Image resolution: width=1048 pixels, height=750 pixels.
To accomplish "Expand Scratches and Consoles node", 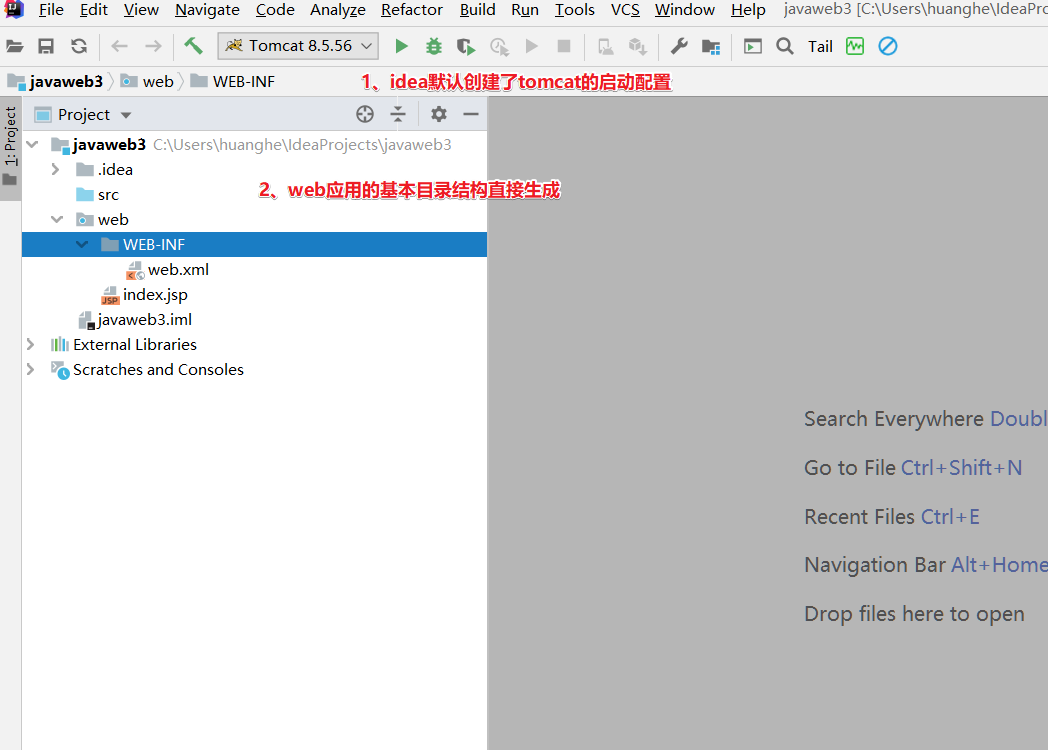I will coord(31,370).
